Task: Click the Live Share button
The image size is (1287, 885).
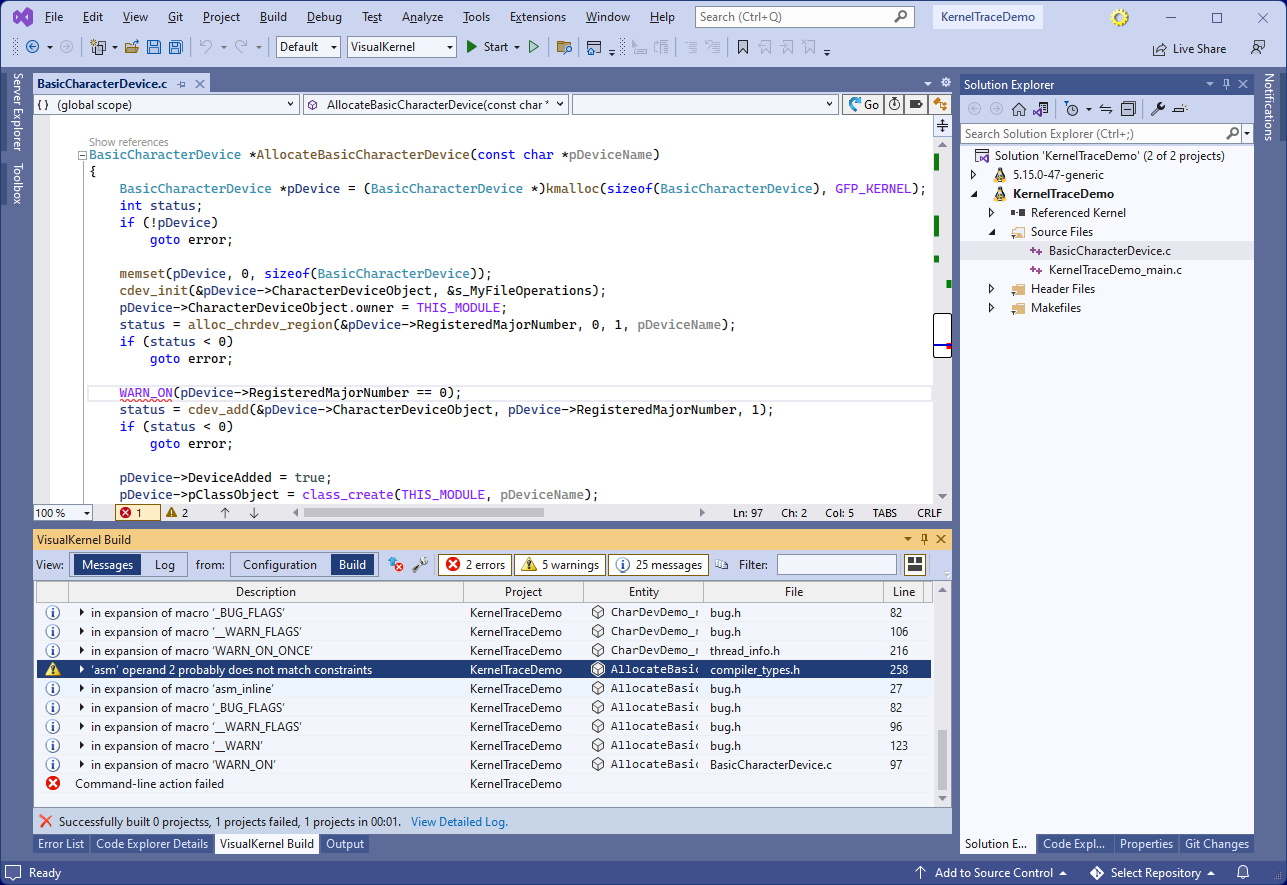Action: [1188, 48]
